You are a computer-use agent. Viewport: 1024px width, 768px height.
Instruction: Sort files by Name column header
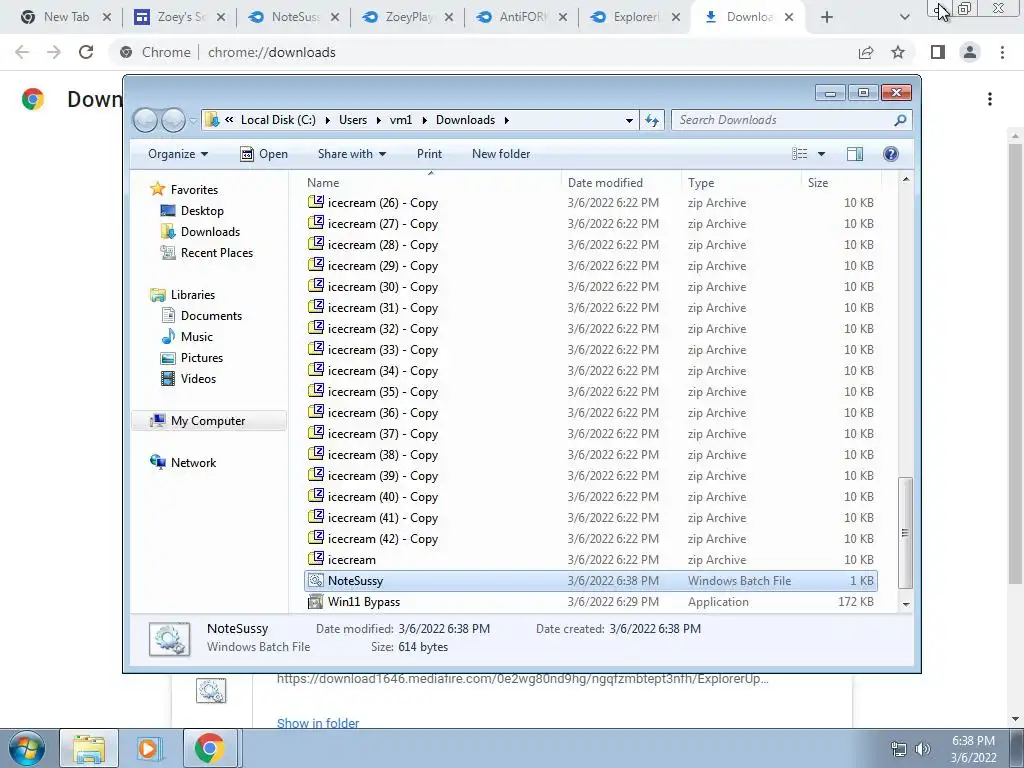tap(431, 183)
